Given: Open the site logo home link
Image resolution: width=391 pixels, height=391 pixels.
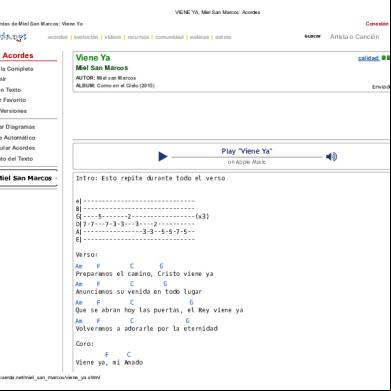Looking at the screenshot, I should [x=13, y=37].
